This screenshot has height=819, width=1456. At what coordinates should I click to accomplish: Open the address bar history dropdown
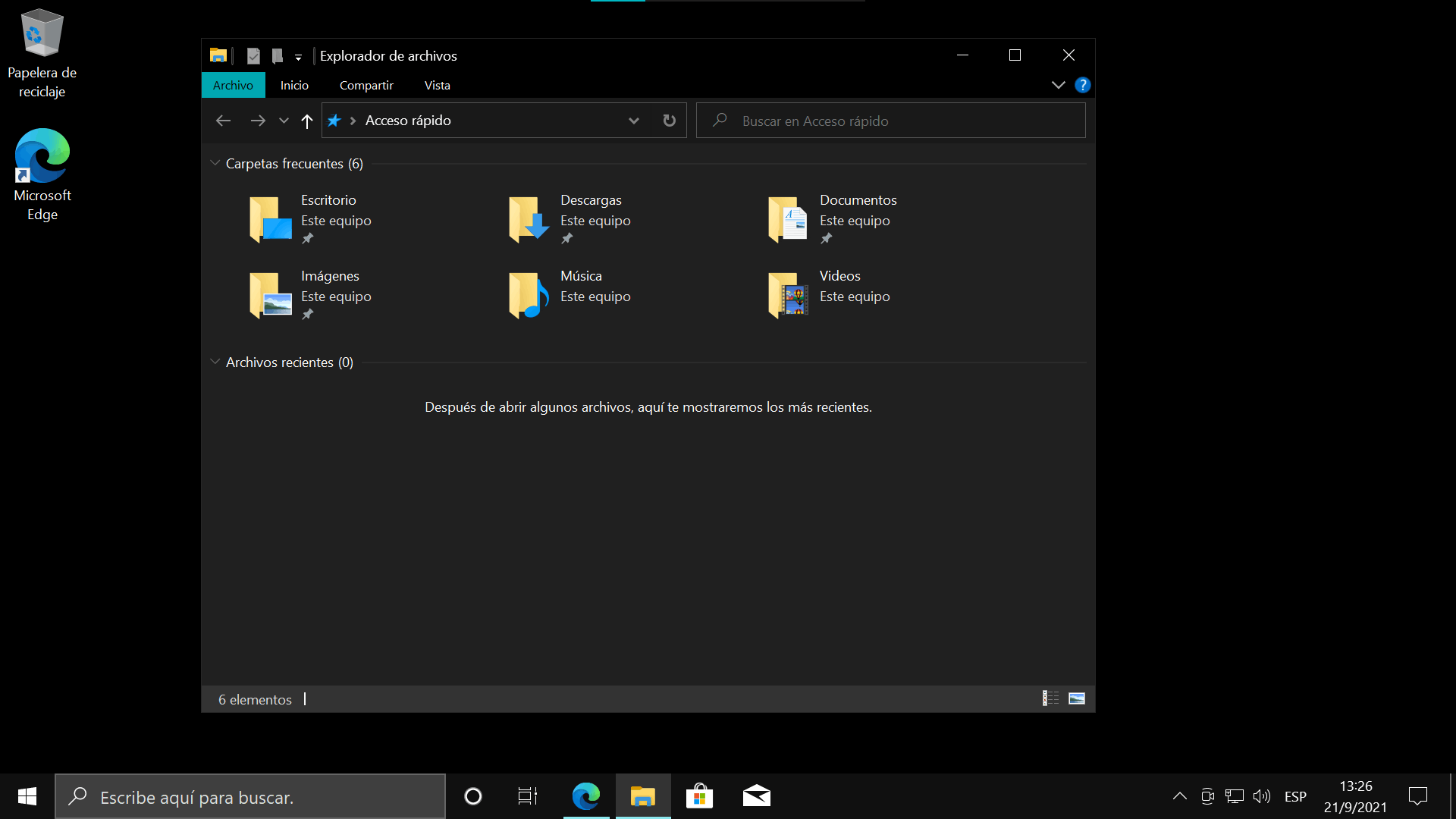tap(634, 121)
